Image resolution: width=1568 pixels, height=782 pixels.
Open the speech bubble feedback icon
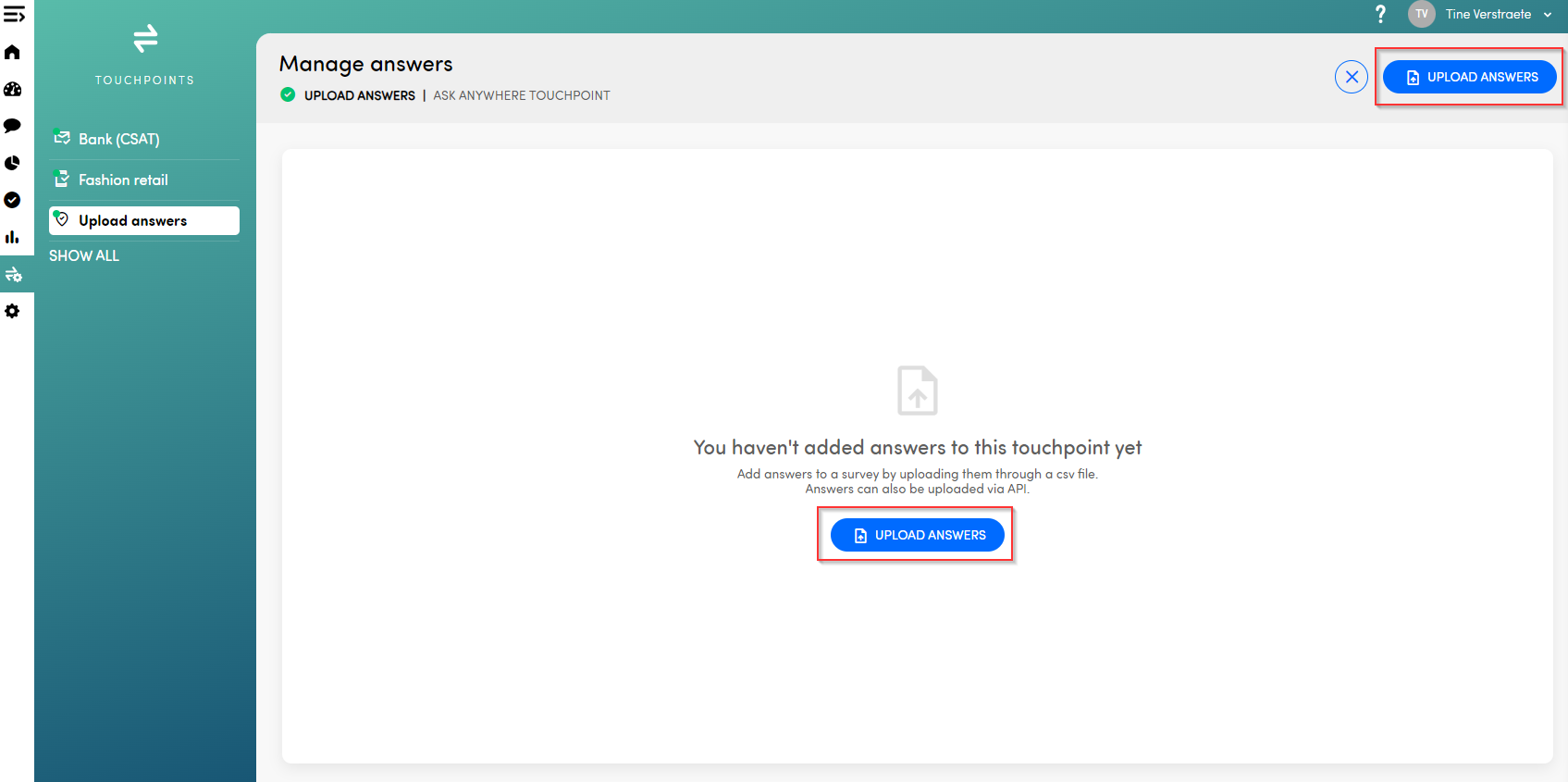tap(13, 126)
